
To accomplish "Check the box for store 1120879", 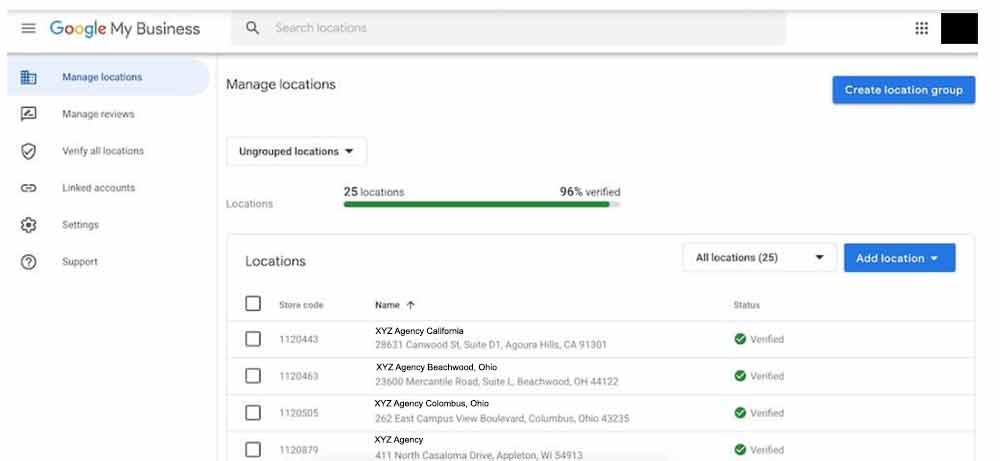I will click(253, 450).
